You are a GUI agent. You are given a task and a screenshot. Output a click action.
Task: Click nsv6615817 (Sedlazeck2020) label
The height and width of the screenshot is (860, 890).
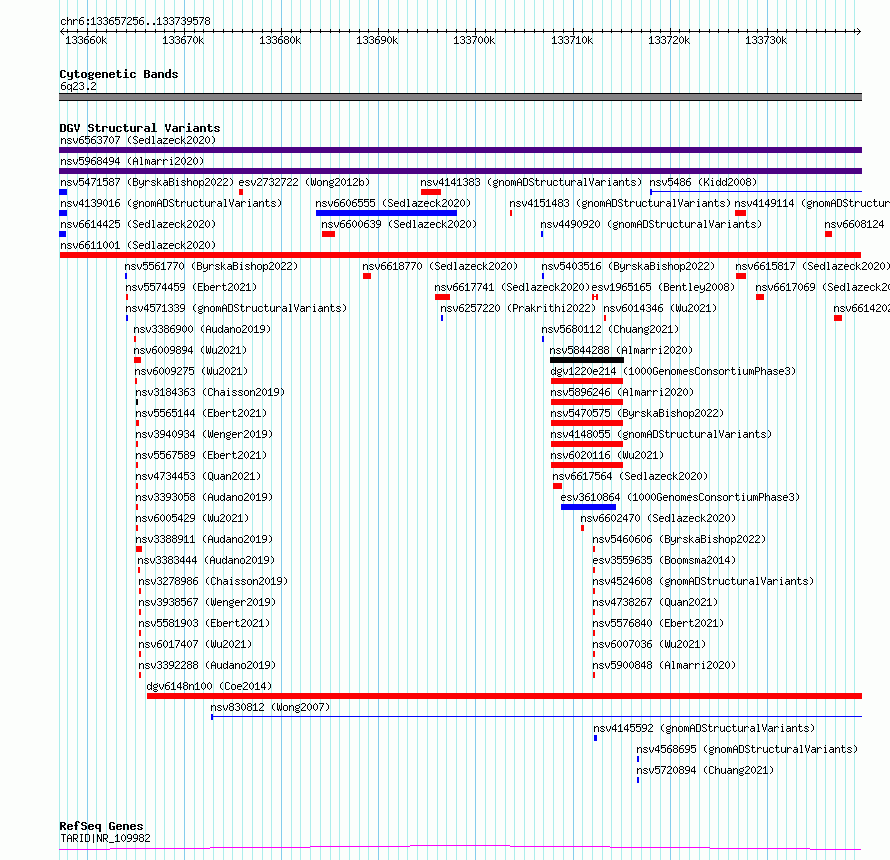point(812,266)
